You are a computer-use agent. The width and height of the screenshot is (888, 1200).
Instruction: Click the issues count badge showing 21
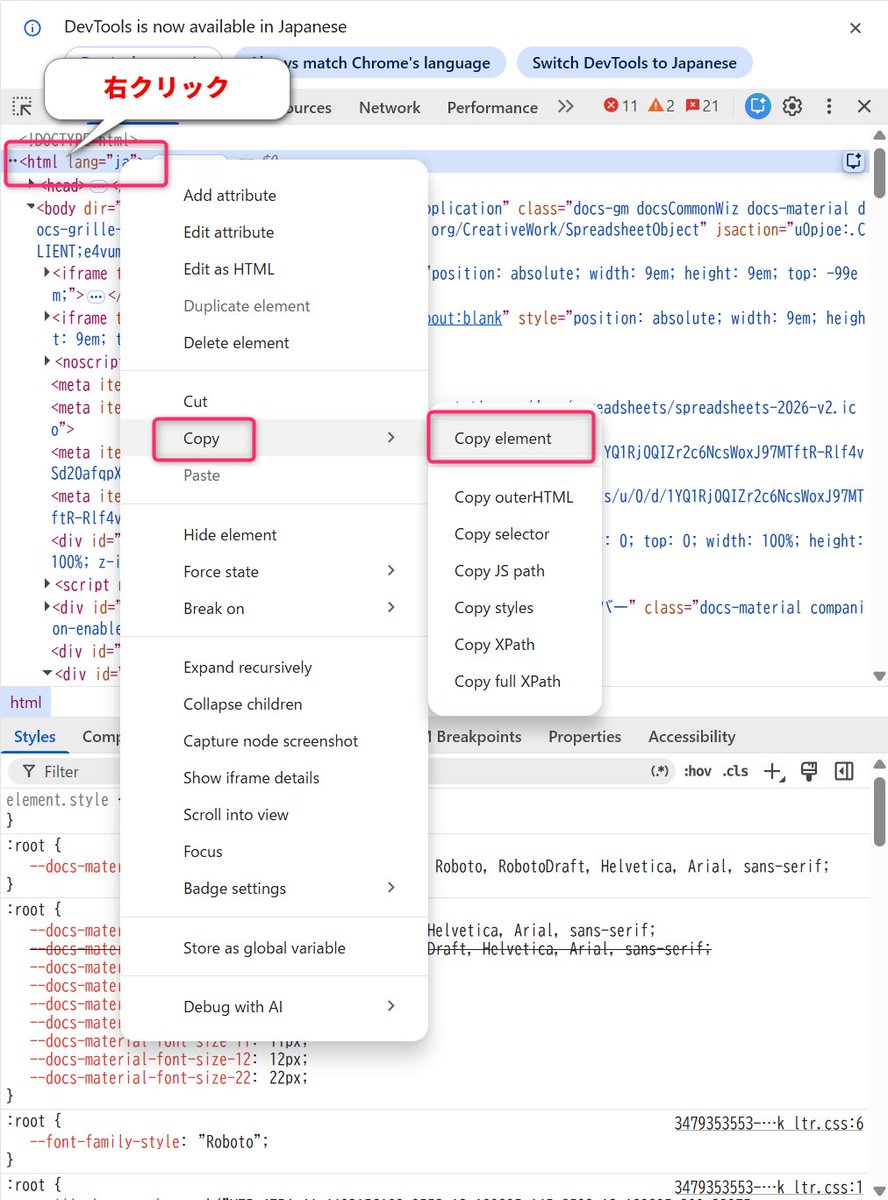coord(702,106)
